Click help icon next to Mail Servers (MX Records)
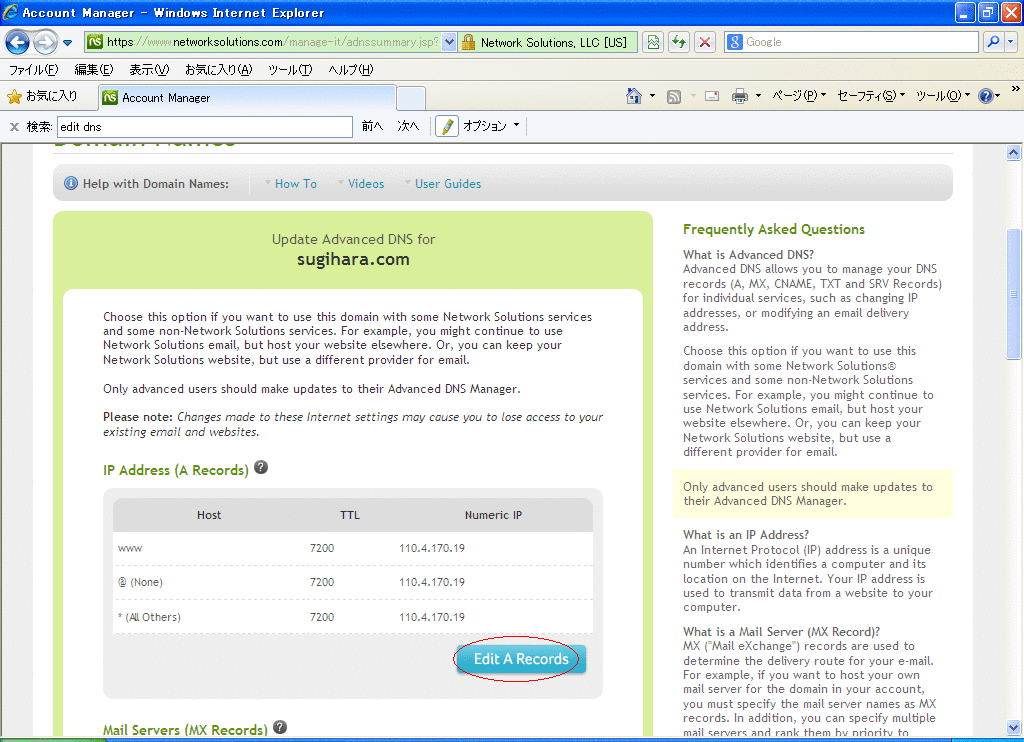Screen dimensions: 1024x742 click(280, 727)
